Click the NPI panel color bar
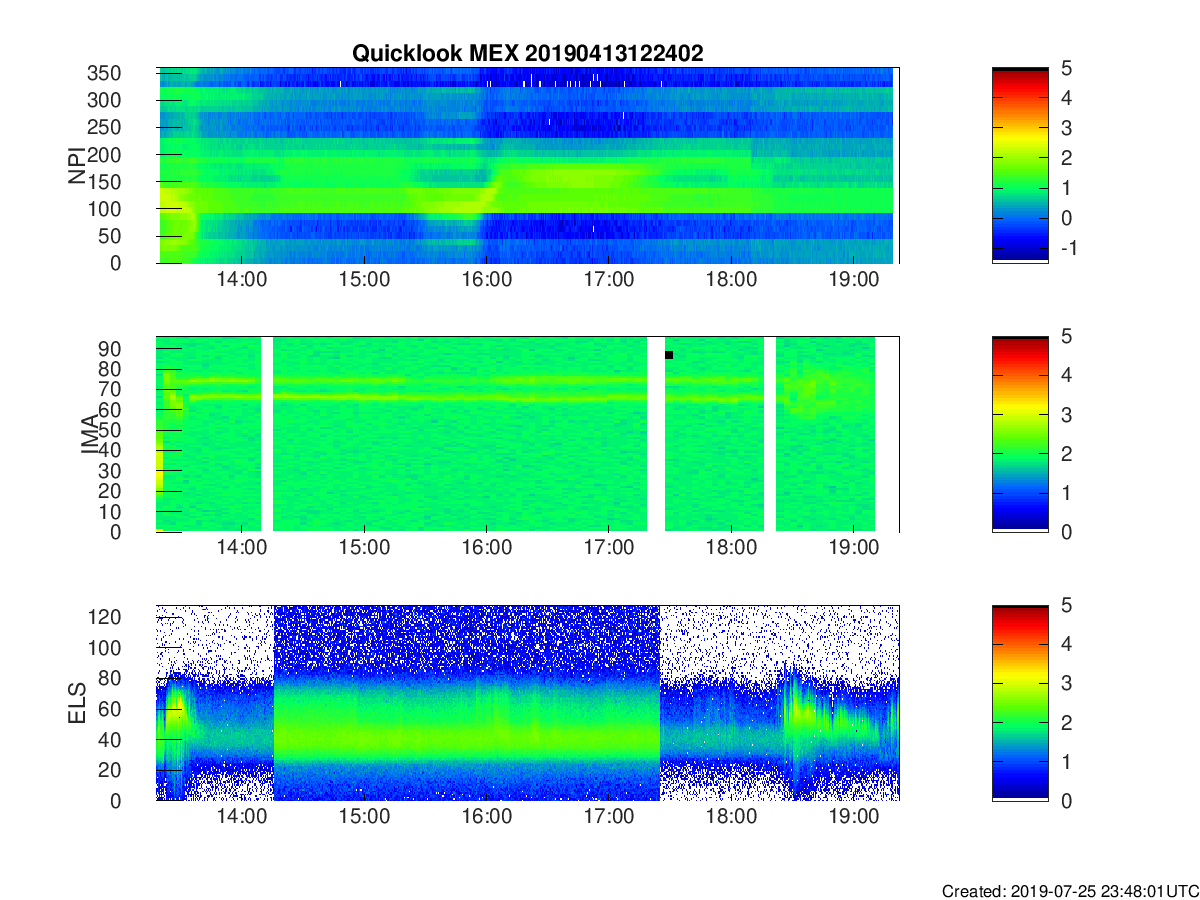Image resolution: width=1200 pixels, height=900 pixels. [1020, 165]
